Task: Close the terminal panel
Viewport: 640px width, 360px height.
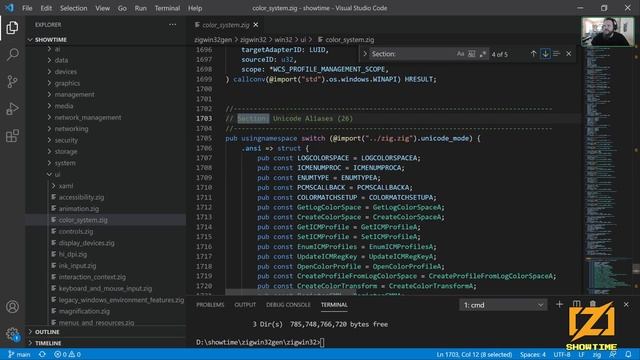Action: [x=626, y=304]
